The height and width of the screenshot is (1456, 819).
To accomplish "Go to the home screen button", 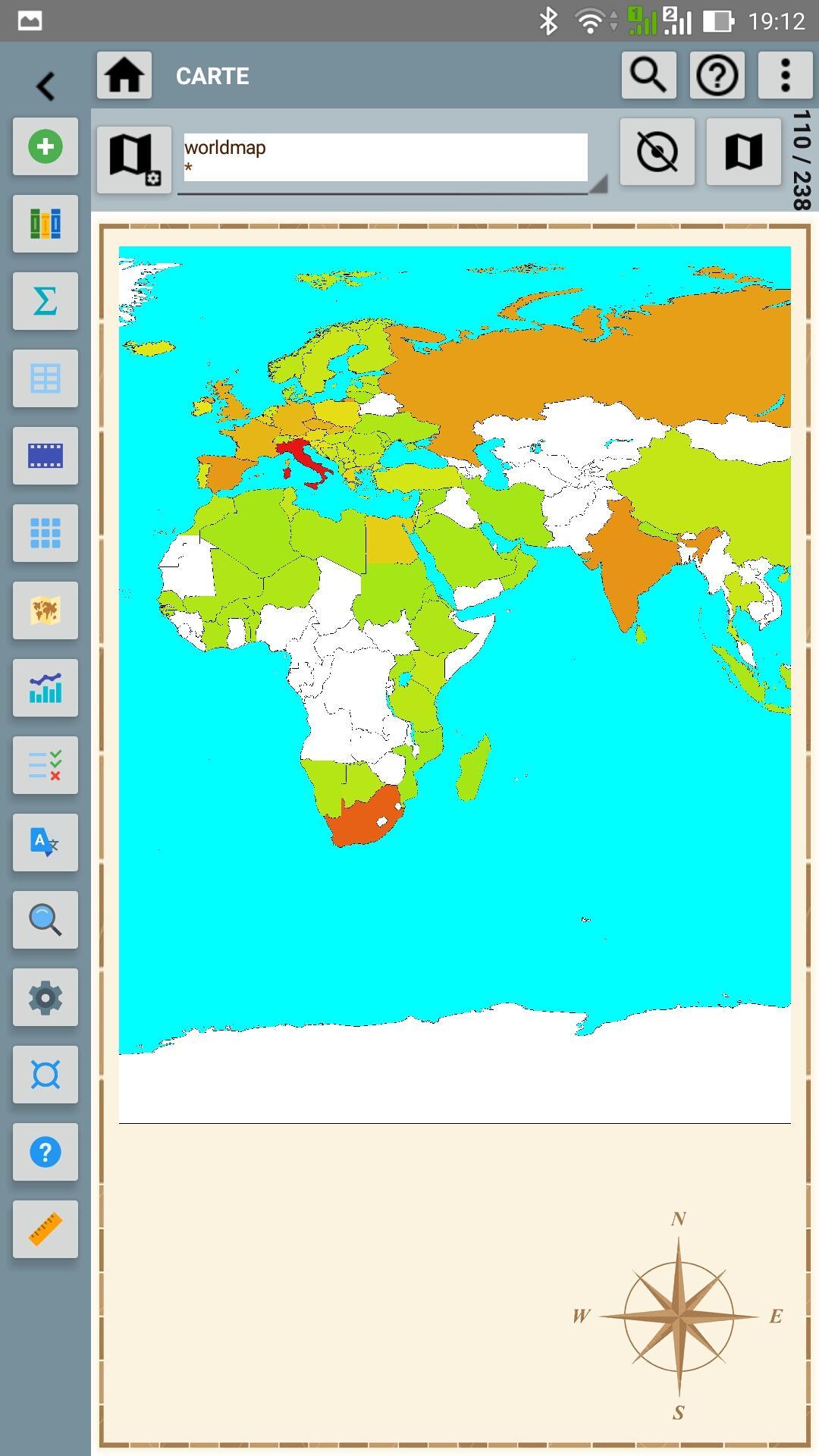I will coord(124,75).
